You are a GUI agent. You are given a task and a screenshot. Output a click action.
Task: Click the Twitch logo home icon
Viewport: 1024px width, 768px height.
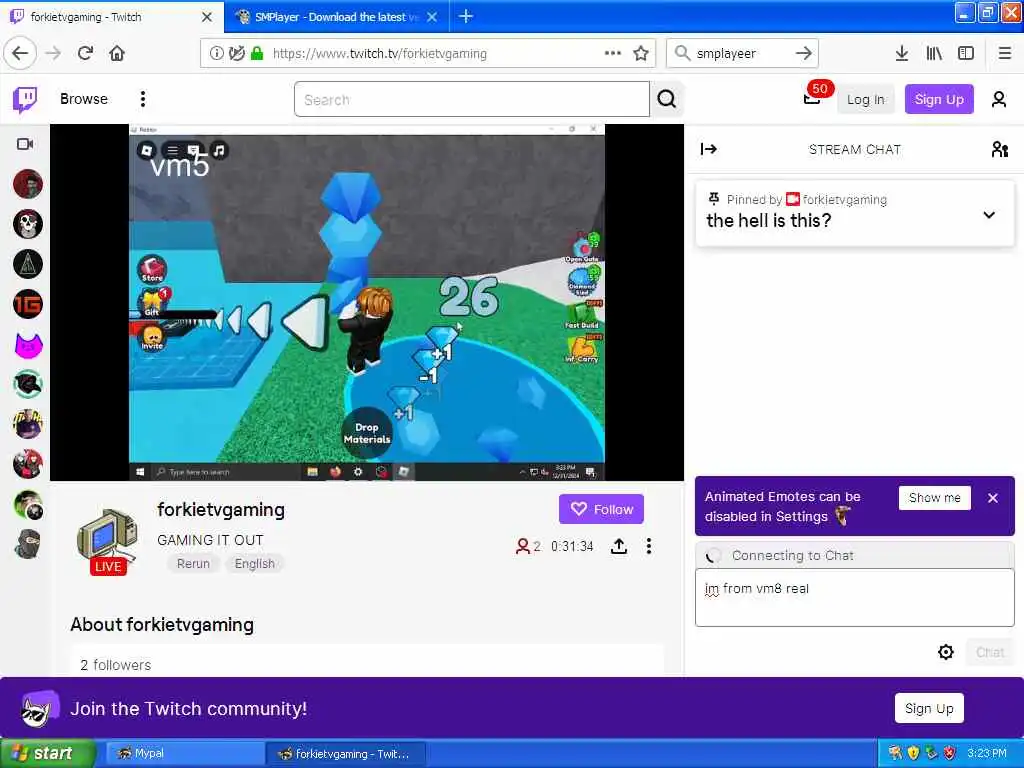[25, 99]
